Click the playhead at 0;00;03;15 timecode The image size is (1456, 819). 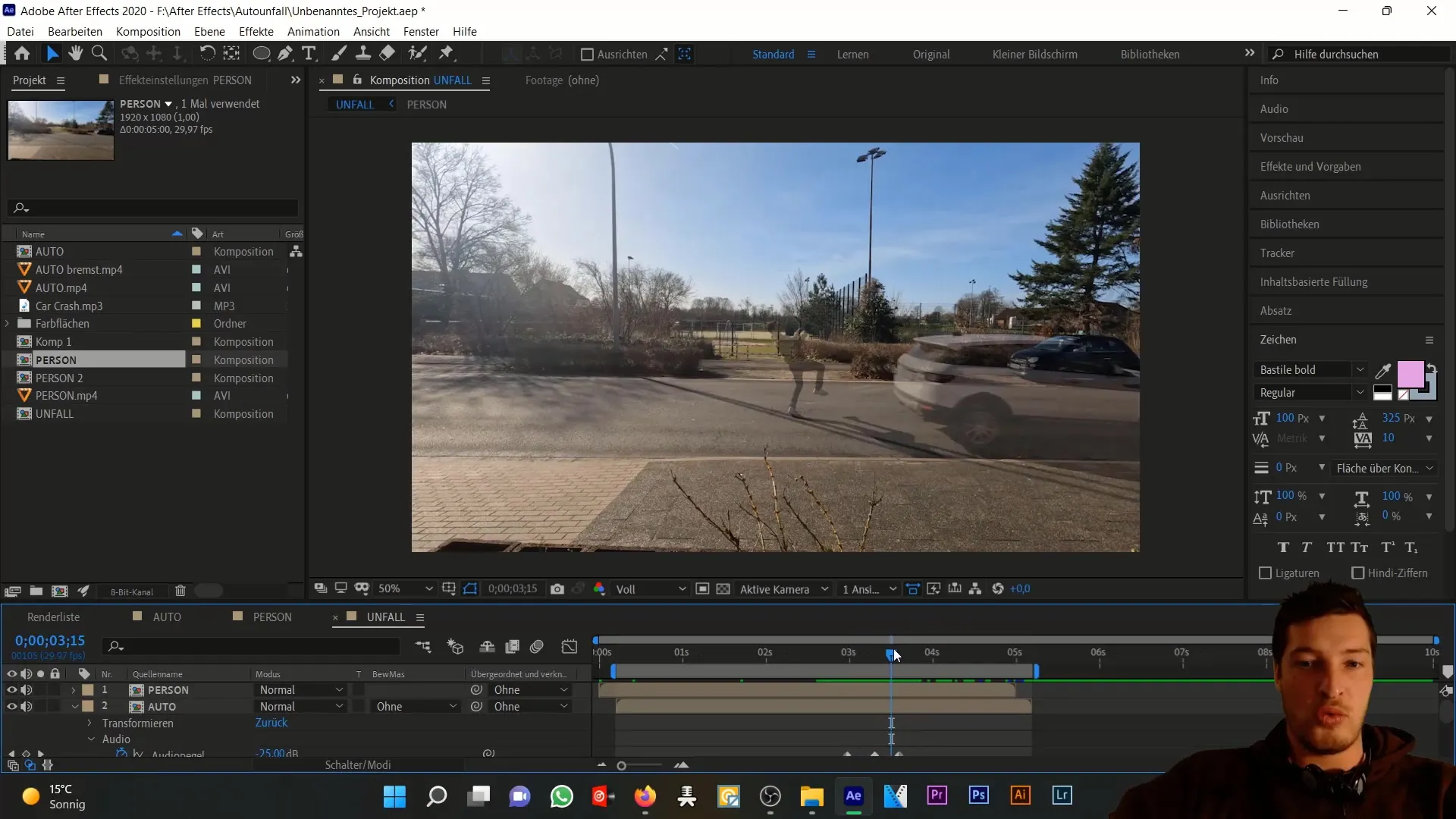[x=890, y=651]
